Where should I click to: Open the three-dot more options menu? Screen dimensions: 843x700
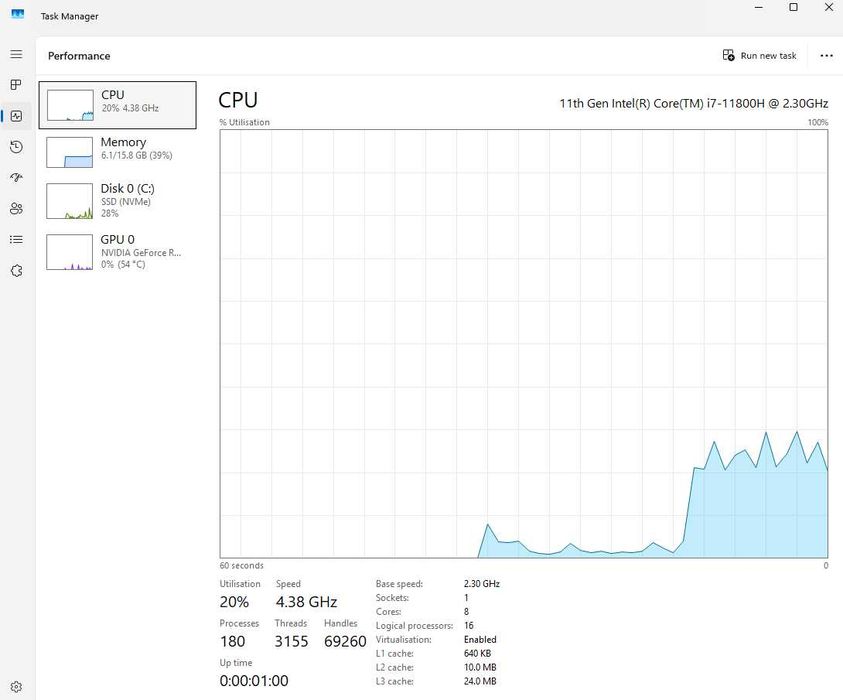pos(826,55)
